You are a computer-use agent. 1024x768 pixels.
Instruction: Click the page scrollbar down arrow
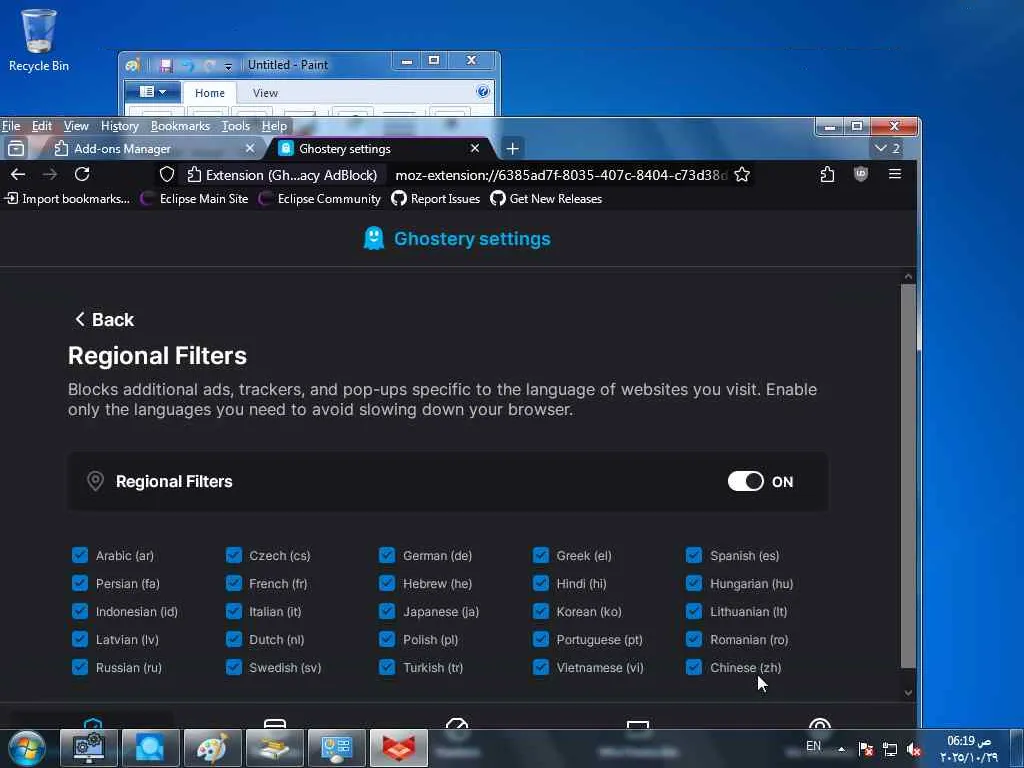[x=908, y=693]
